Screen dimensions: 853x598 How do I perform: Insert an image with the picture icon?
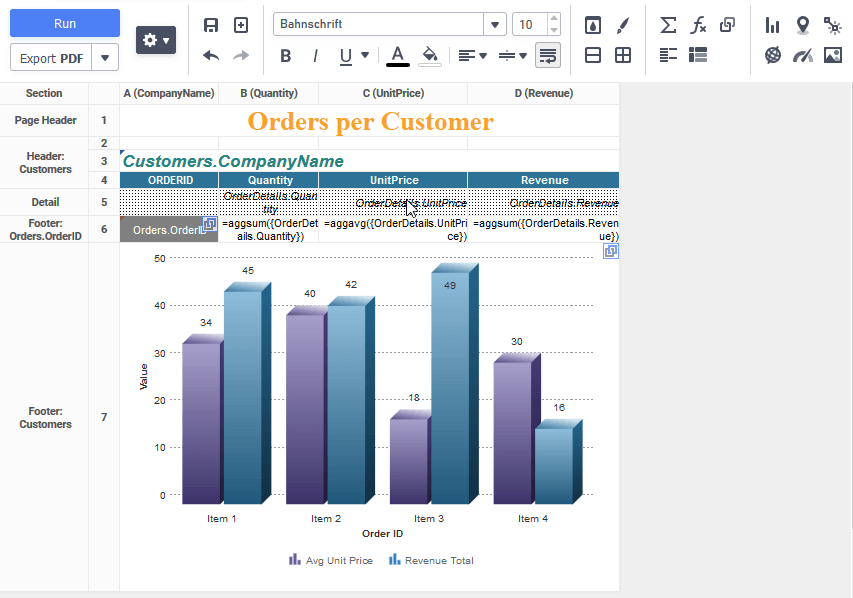[833, 55]
